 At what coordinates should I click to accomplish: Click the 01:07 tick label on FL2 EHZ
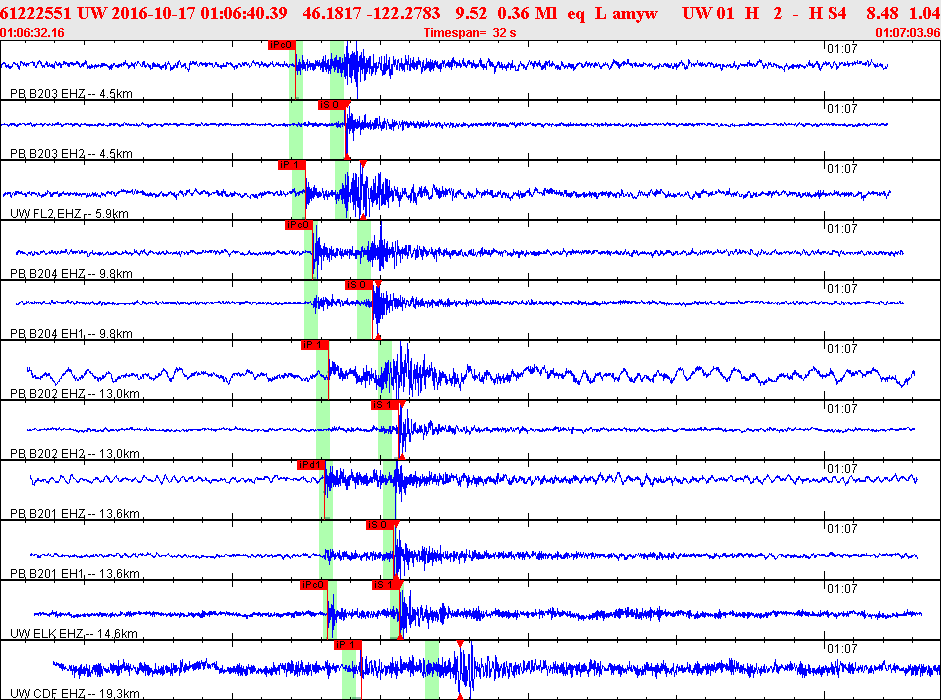[x=843, y=169]
